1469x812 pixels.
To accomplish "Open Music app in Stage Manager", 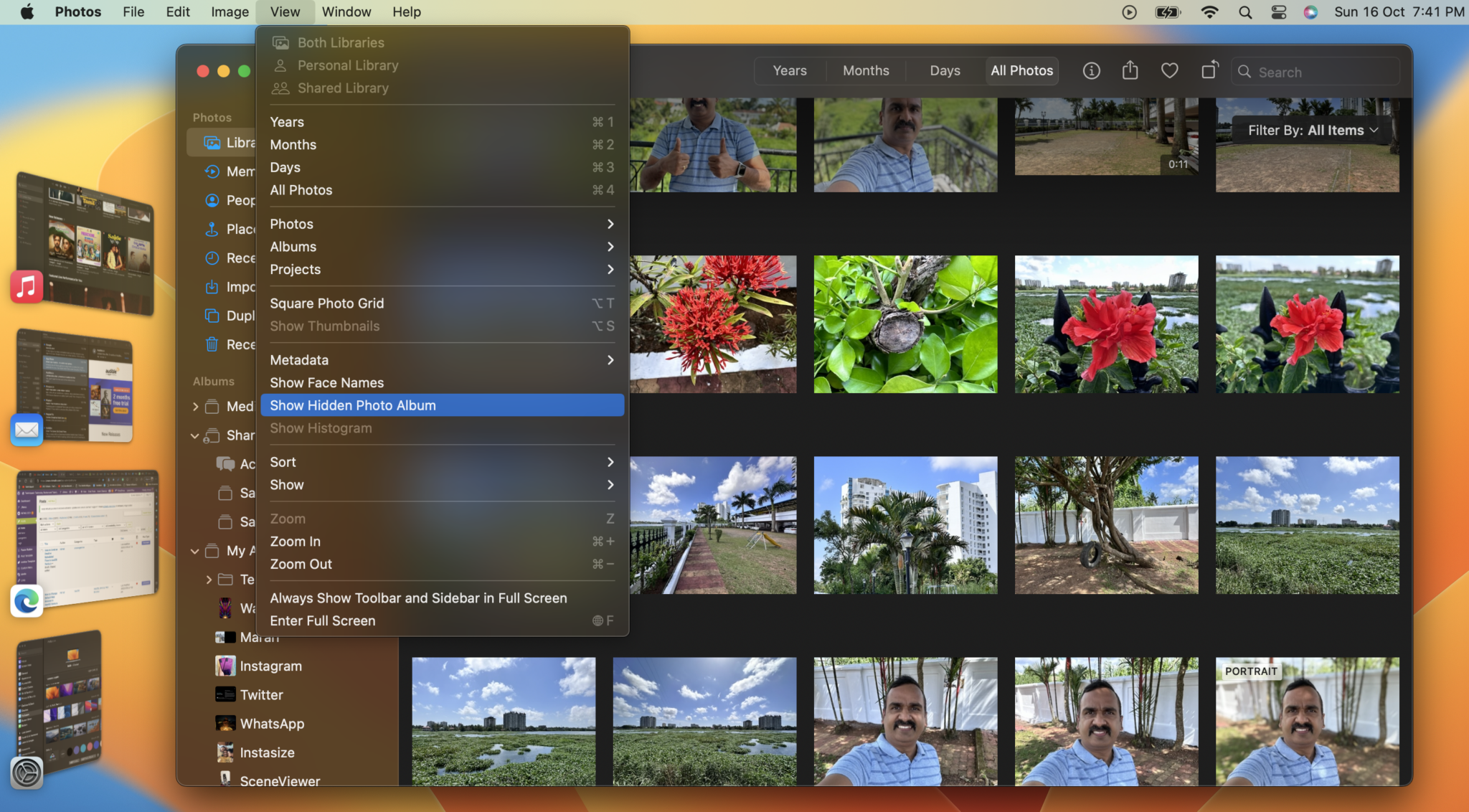I will pyautogui.click(x=27, y=286).
